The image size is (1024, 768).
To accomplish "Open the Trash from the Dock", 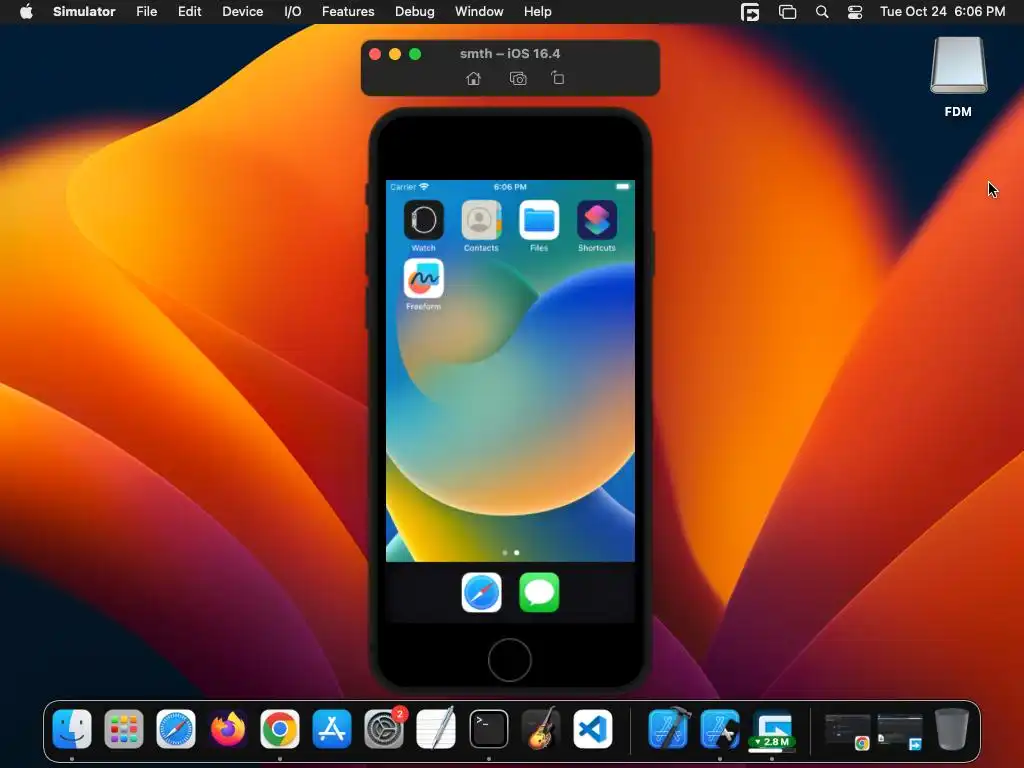I will coord(952,729).
